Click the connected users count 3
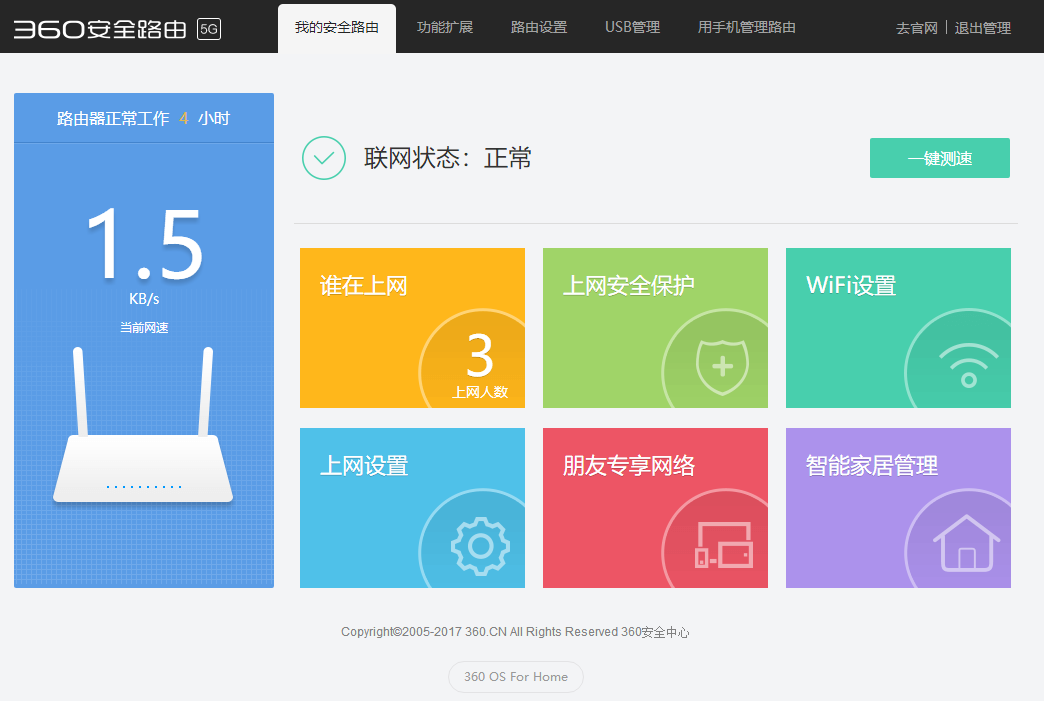 pos(480,355)
